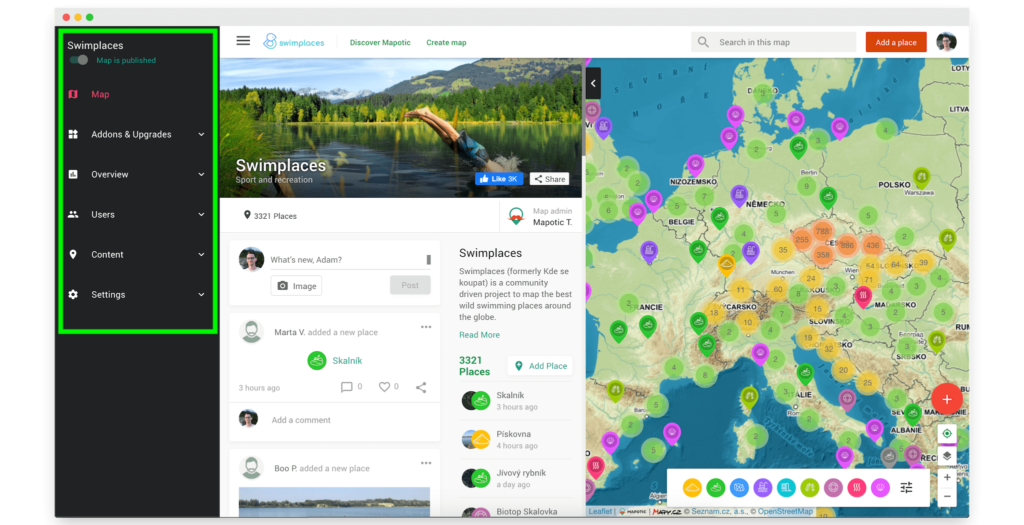Select the teal category filter icon
This screenshot has width=1024, height=525.
click(786, 487)
